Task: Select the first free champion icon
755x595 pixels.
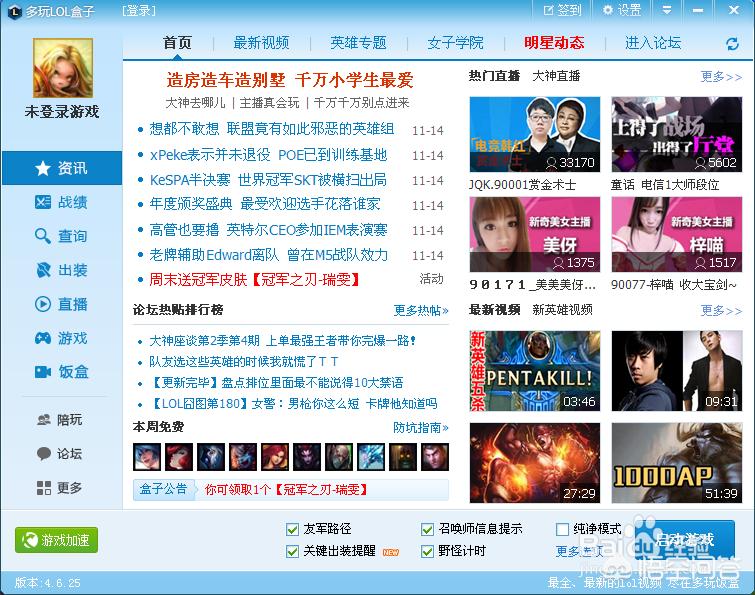Action: click(147, 457)
